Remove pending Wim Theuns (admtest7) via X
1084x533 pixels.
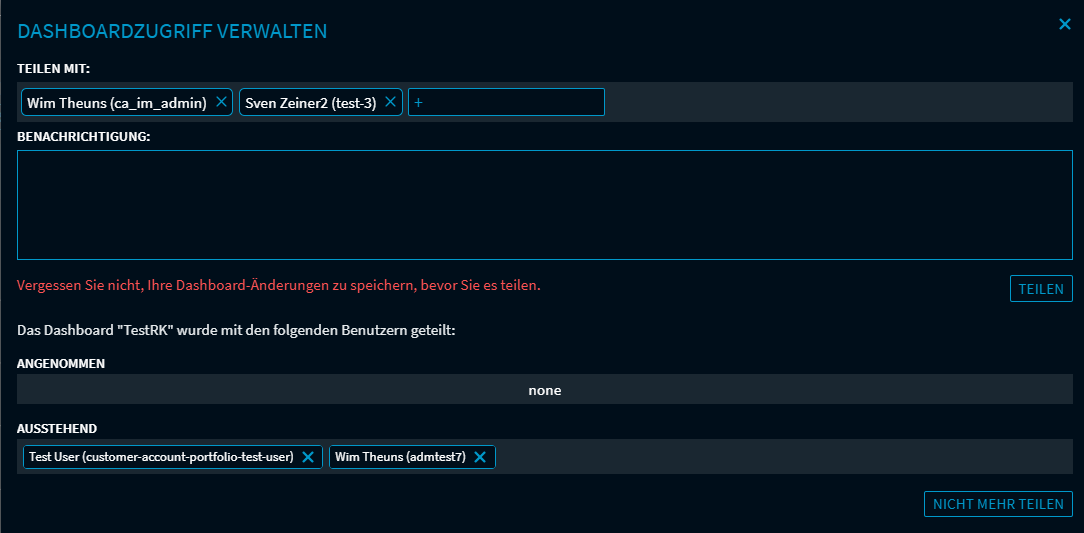coord(480,457)
